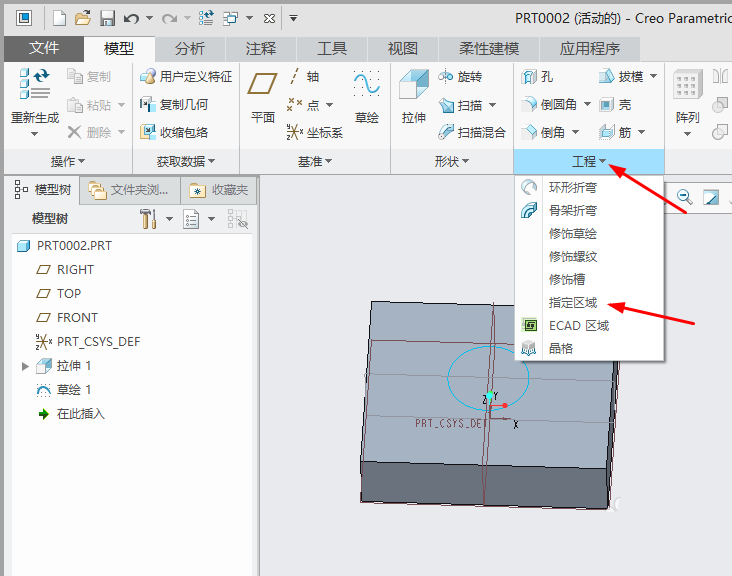Click the Undo arrow icon

pos(131,18)
